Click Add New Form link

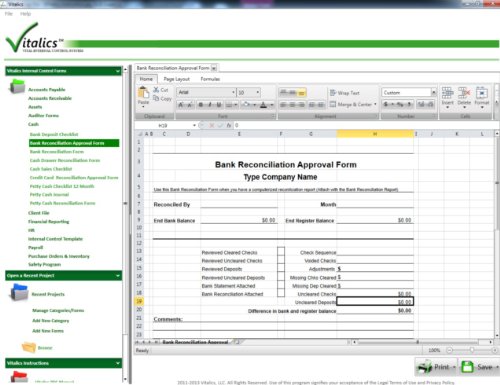48,331
